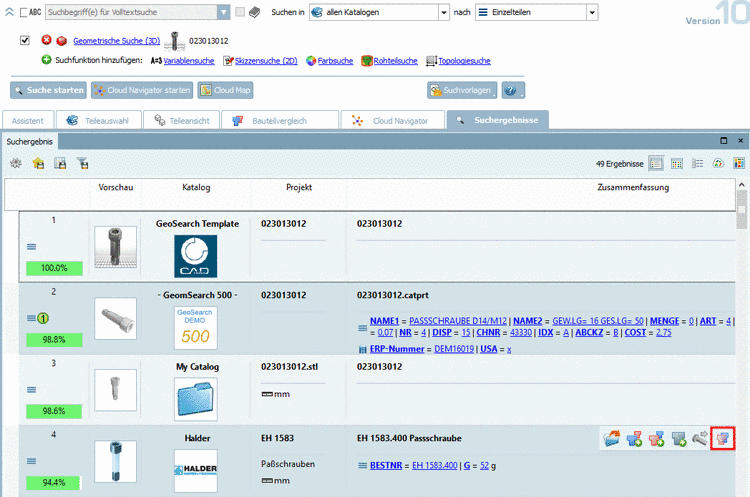Switch to the Bauteilvergleich tab
This screenshot has width=750, height=497.
280,121
